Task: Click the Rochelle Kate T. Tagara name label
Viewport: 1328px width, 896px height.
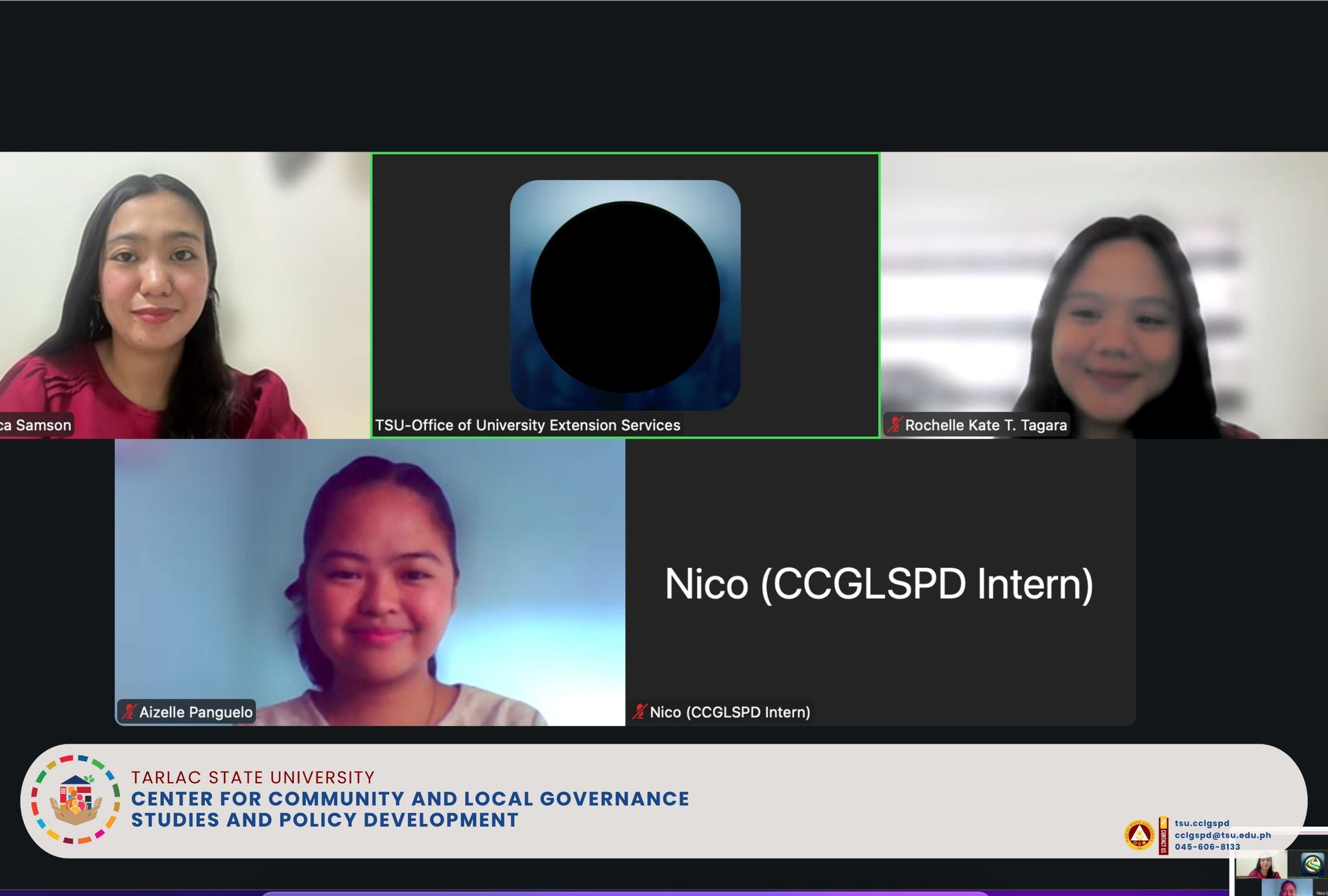Action: click(985, 425)
